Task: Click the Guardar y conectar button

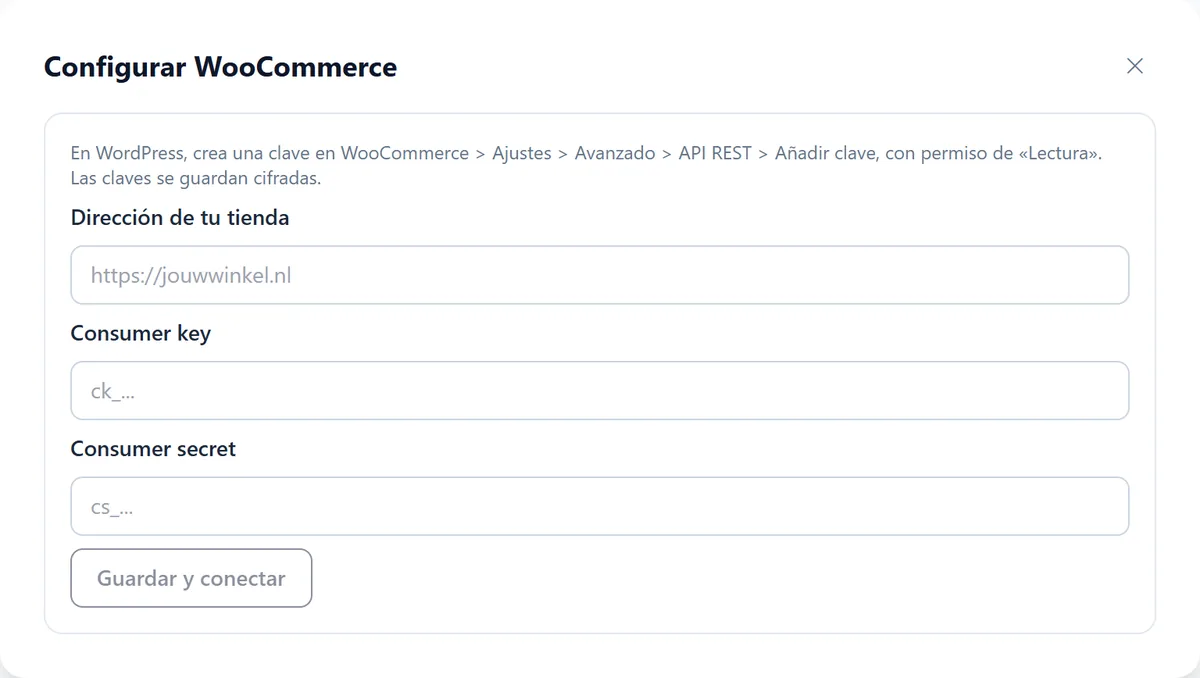Action: (x=191, y=578)
